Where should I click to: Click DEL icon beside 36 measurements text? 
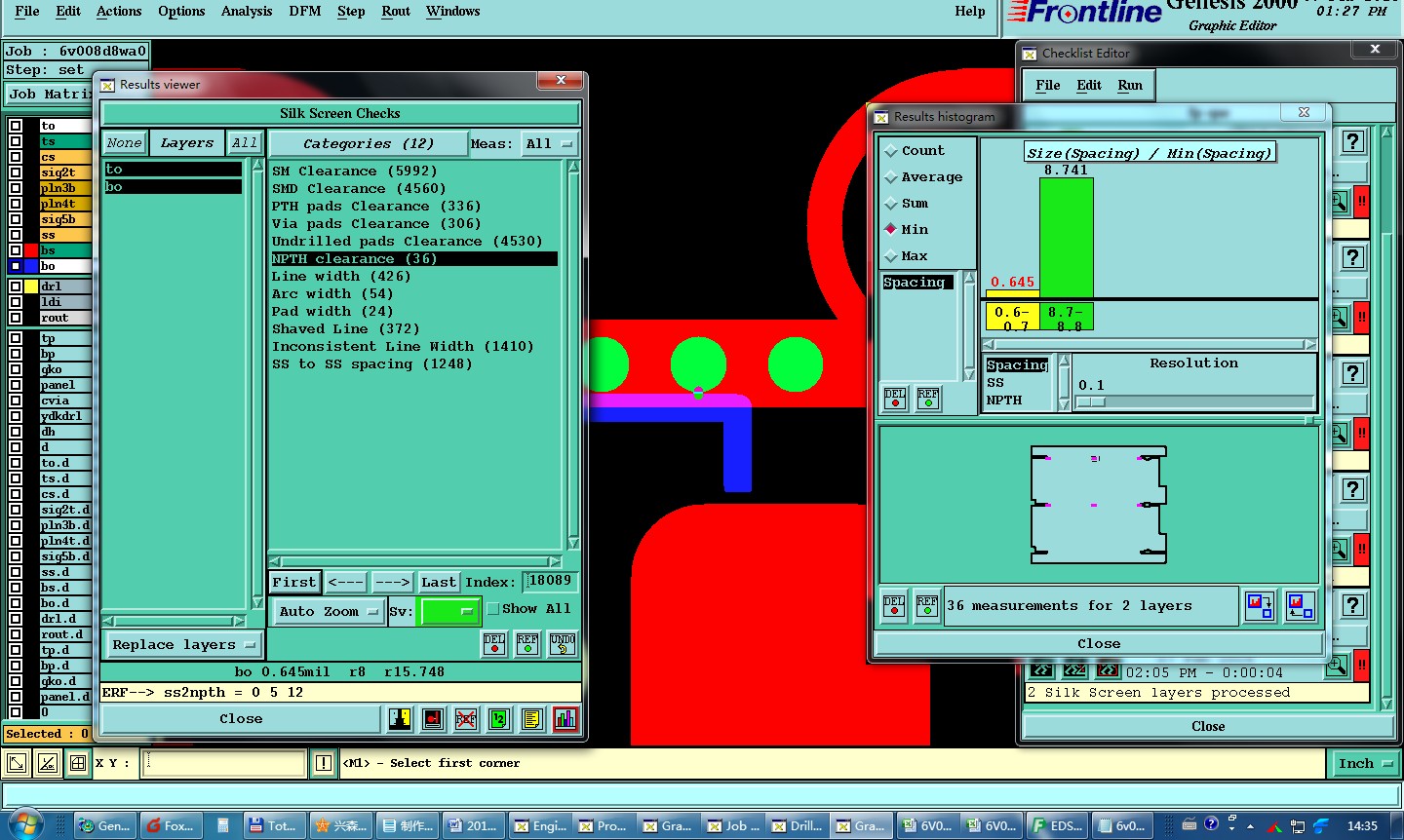click(894, 606)
